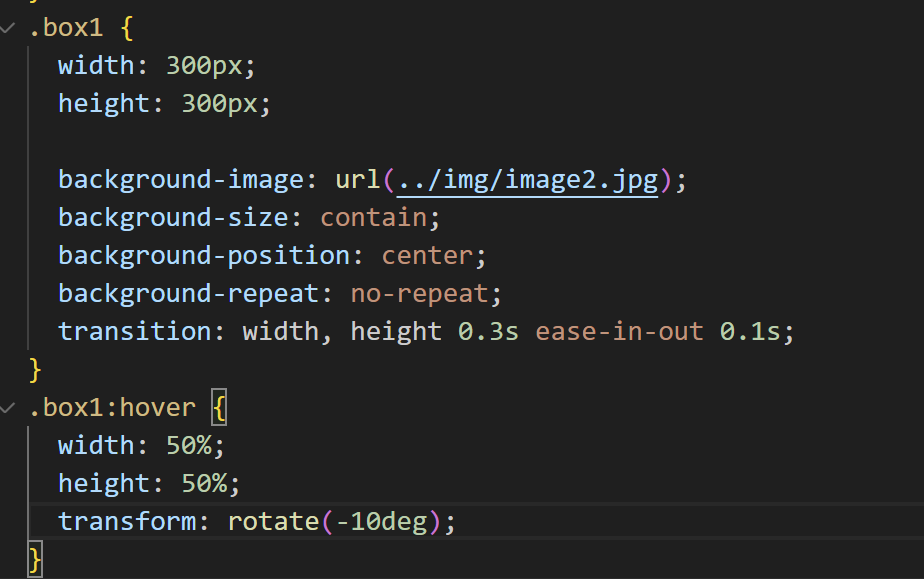This screenshot has width=924, height=579.
Task: Click the background-image property name
Action: coord(181,180)
